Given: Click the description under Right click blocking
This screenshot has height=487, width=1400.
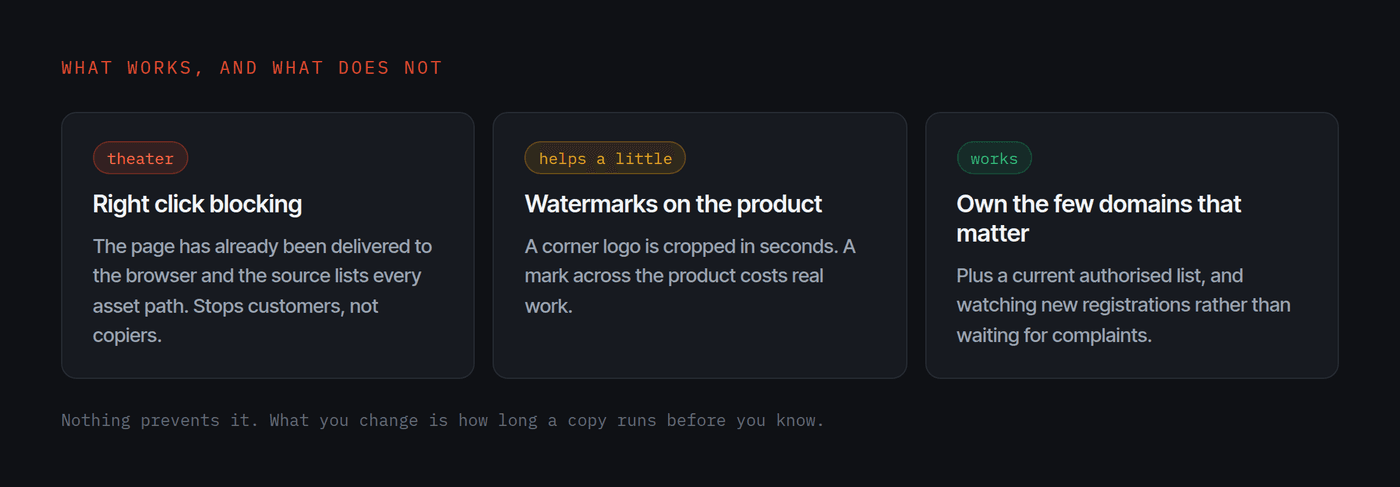Looking at the screenshot, I should [x=263, y=290].
